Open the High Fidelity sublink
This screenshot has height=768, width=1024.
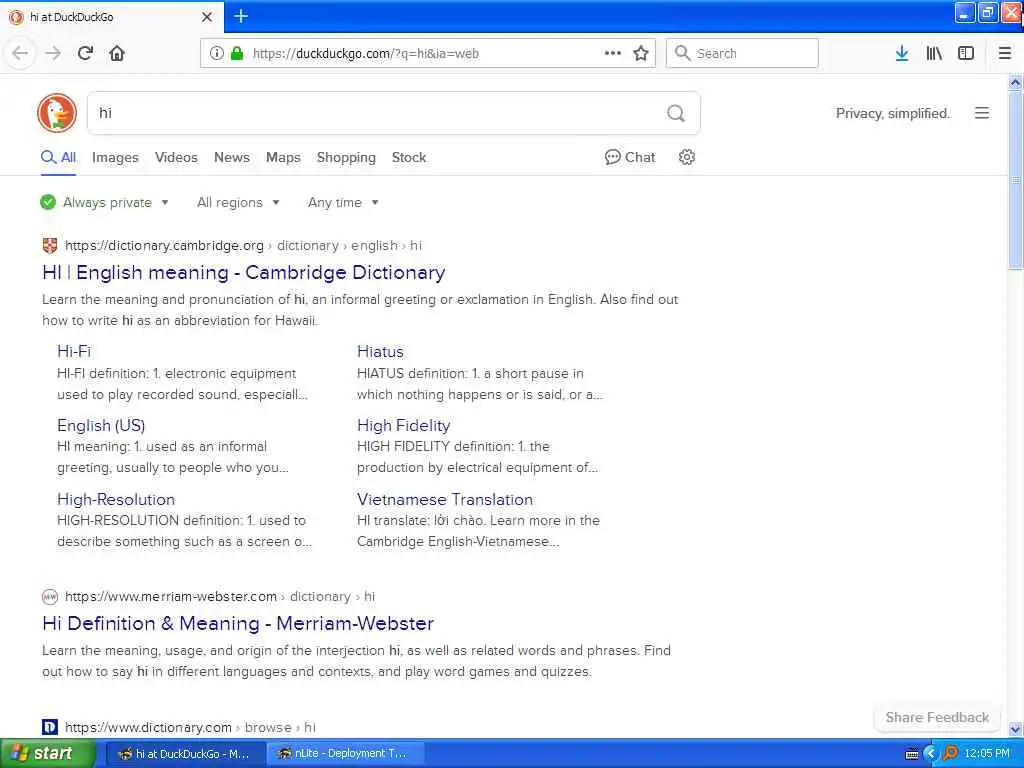click(x=404, y=425)
